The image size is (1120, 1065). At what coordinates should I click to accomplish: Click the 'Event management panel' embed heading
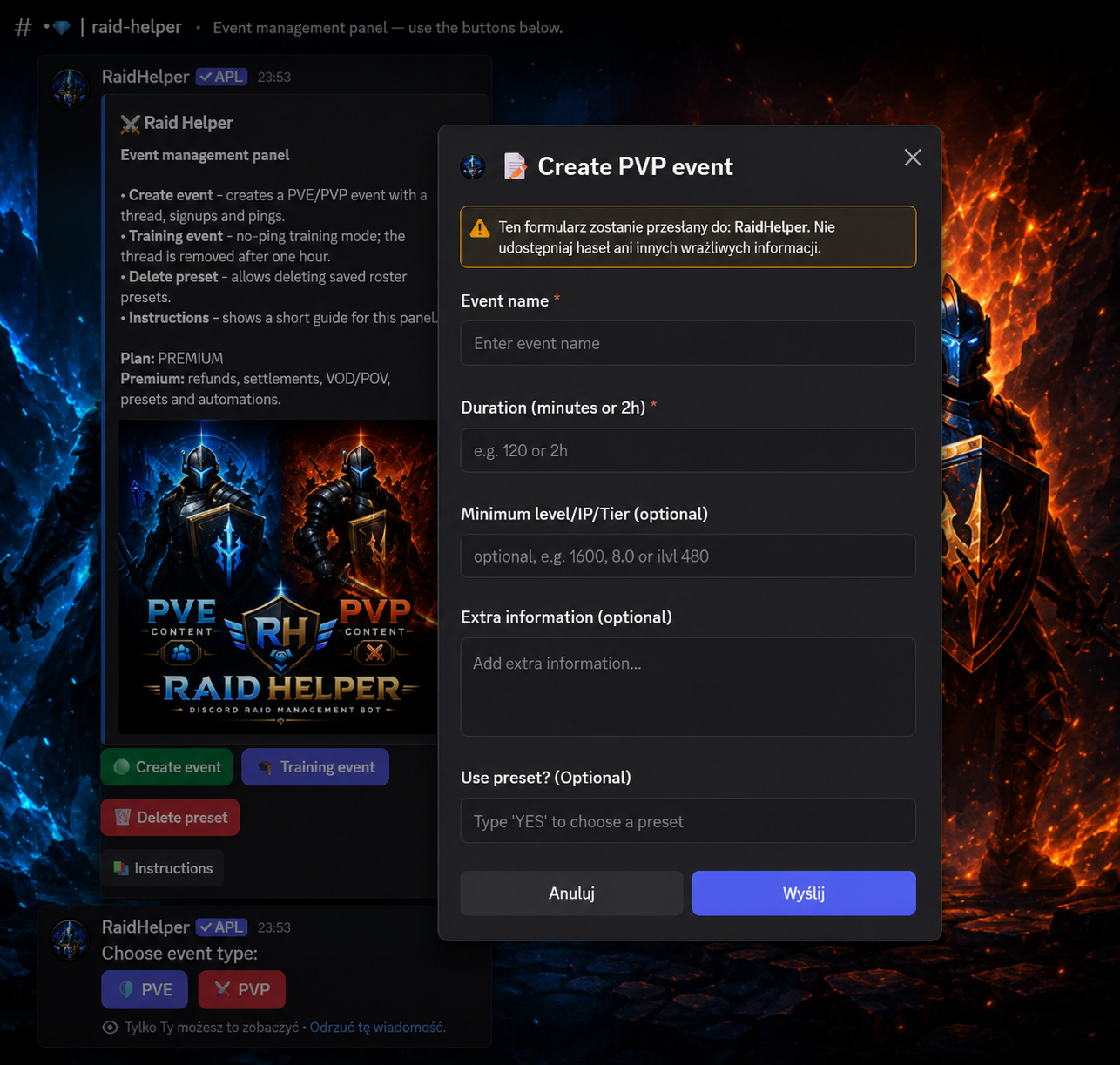click(205, 155)
